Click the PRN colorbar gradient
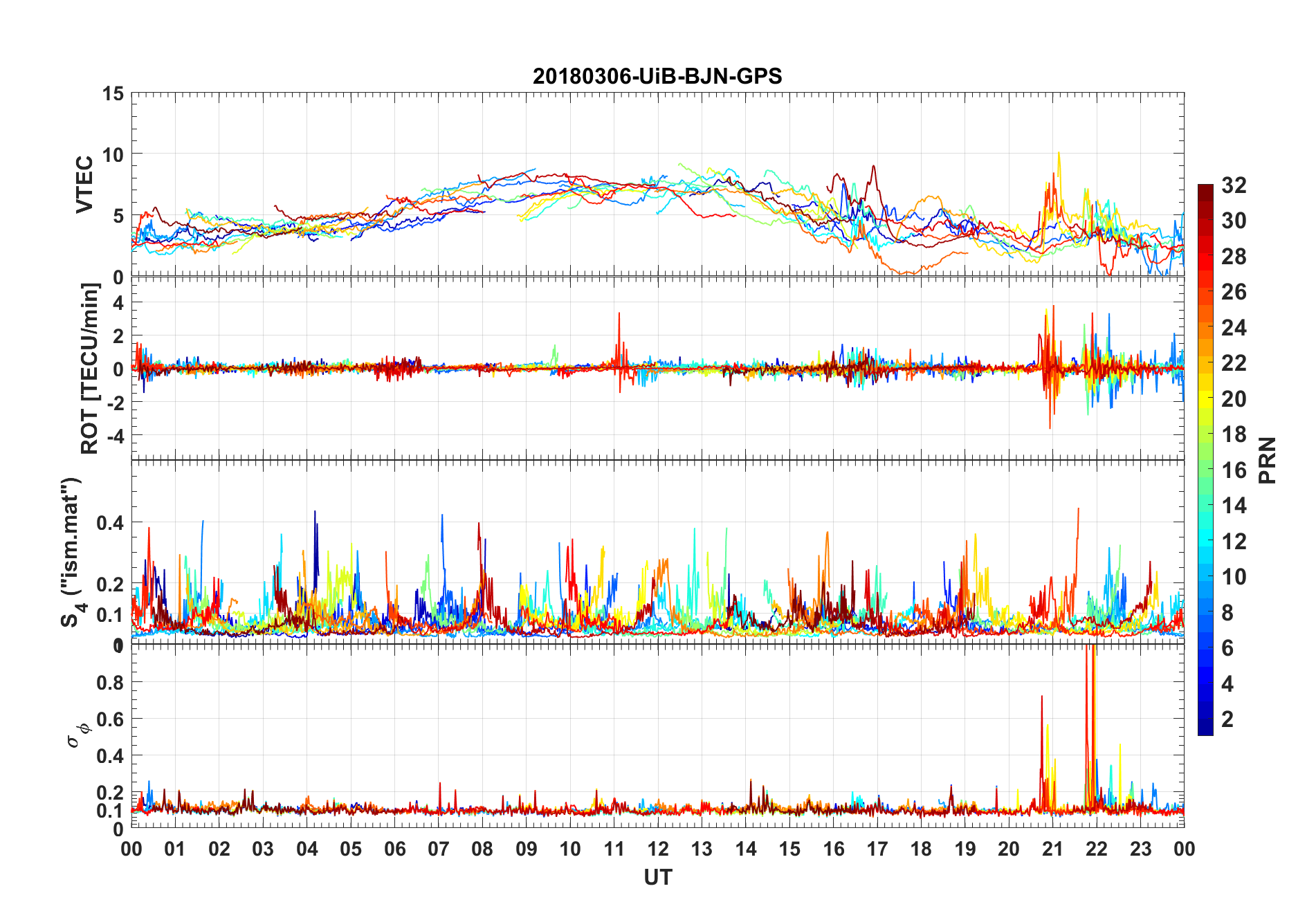This screenshot has width=1316, height=920. (x=1205, y=460)
